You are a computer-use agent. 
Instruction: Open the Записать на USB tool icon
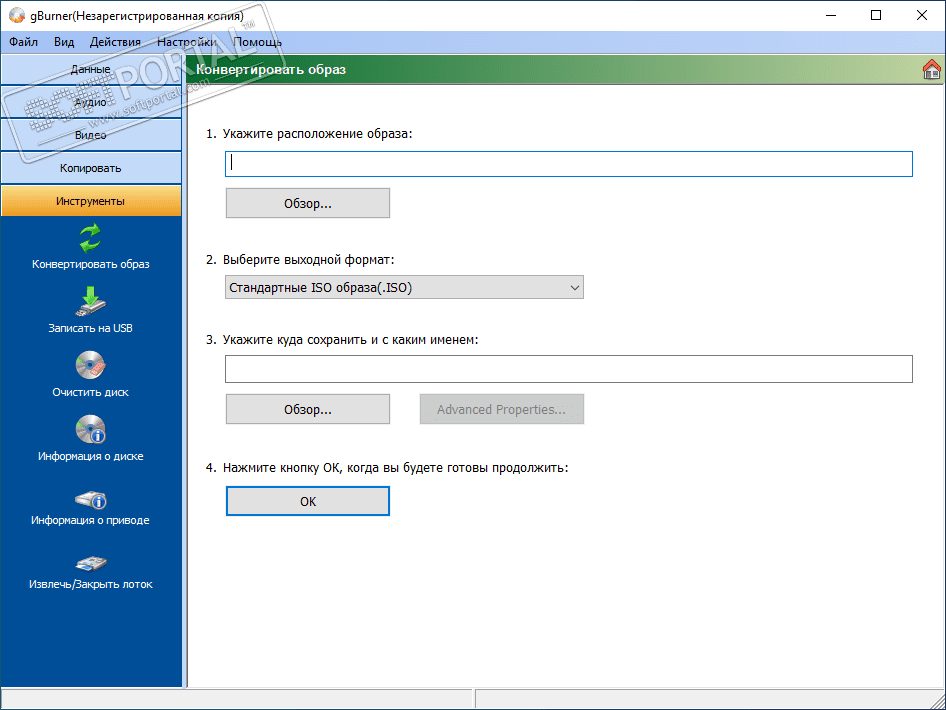click(90, 302)
